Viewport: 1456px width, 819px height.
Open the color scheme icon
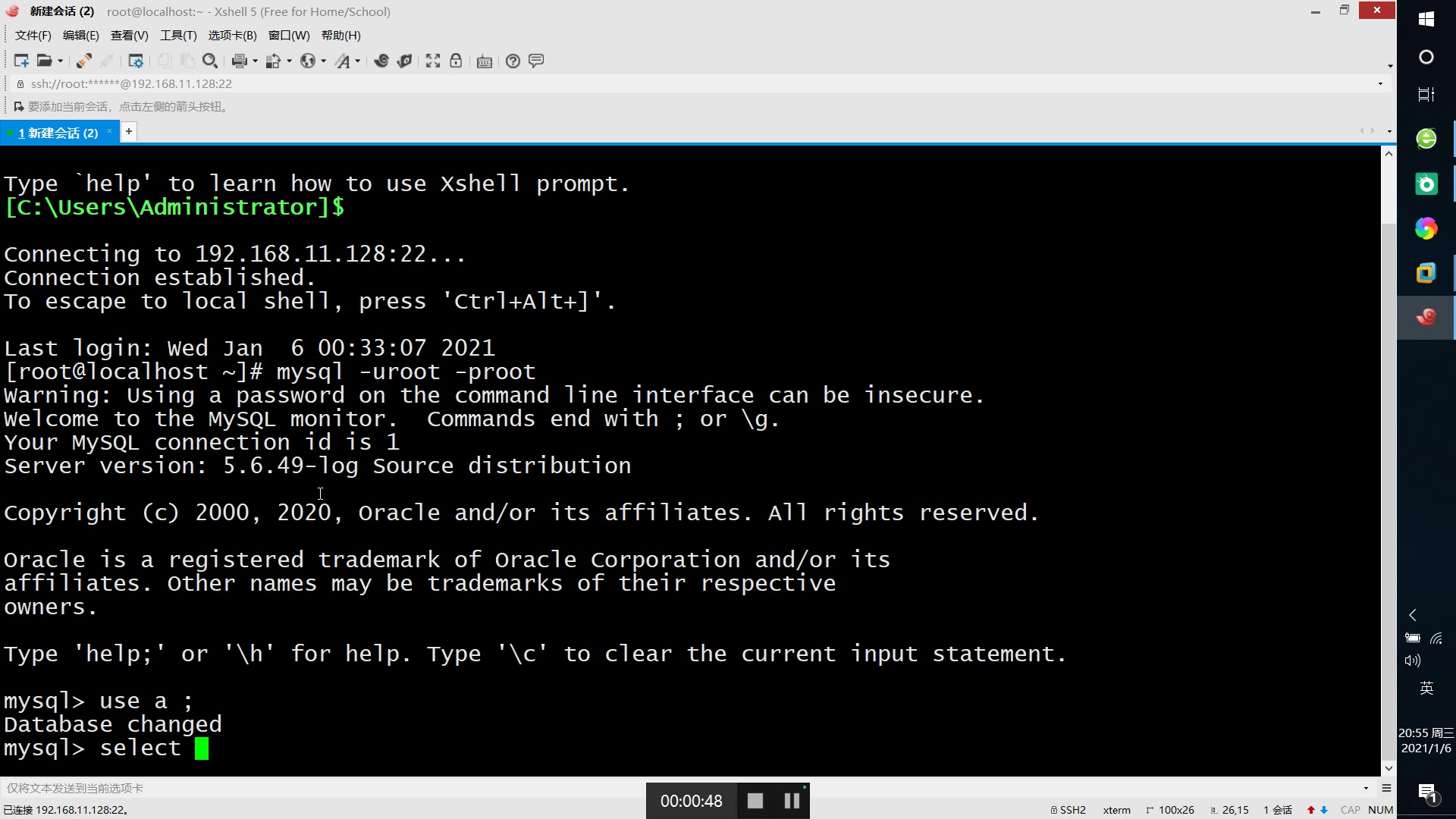pos(274,61)
